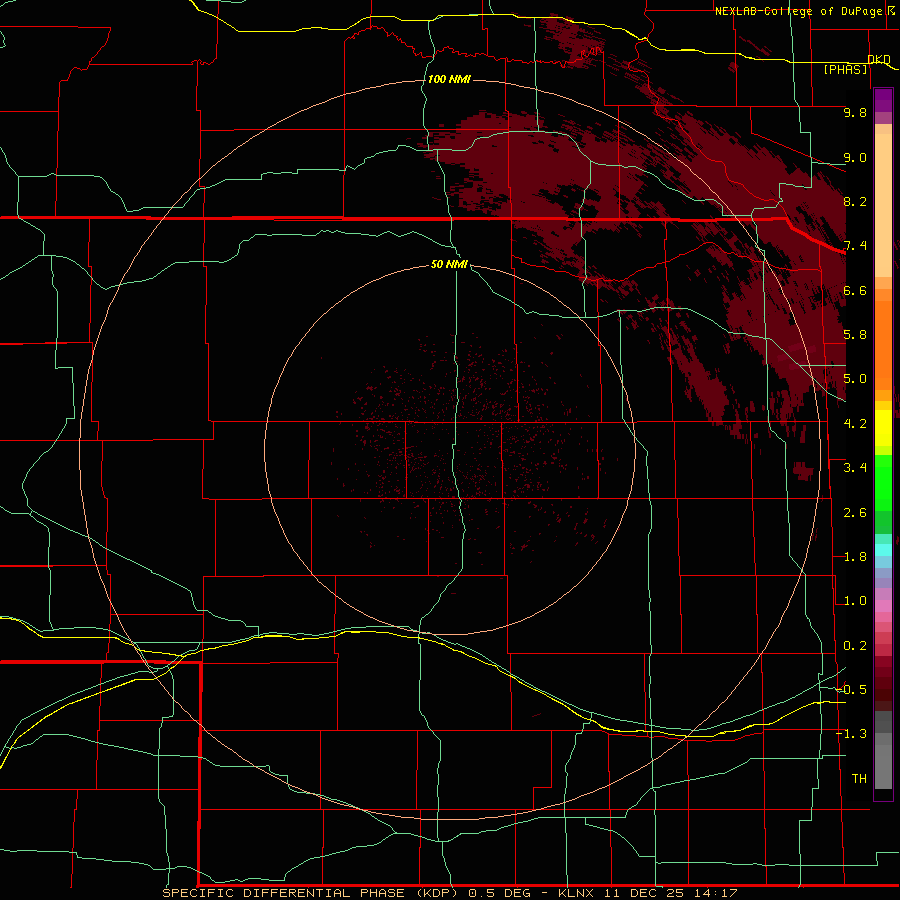The height and width of the screenshot is (900, 900).
Task: Click the 50 NMI range ring label
Action: (449, 264)
